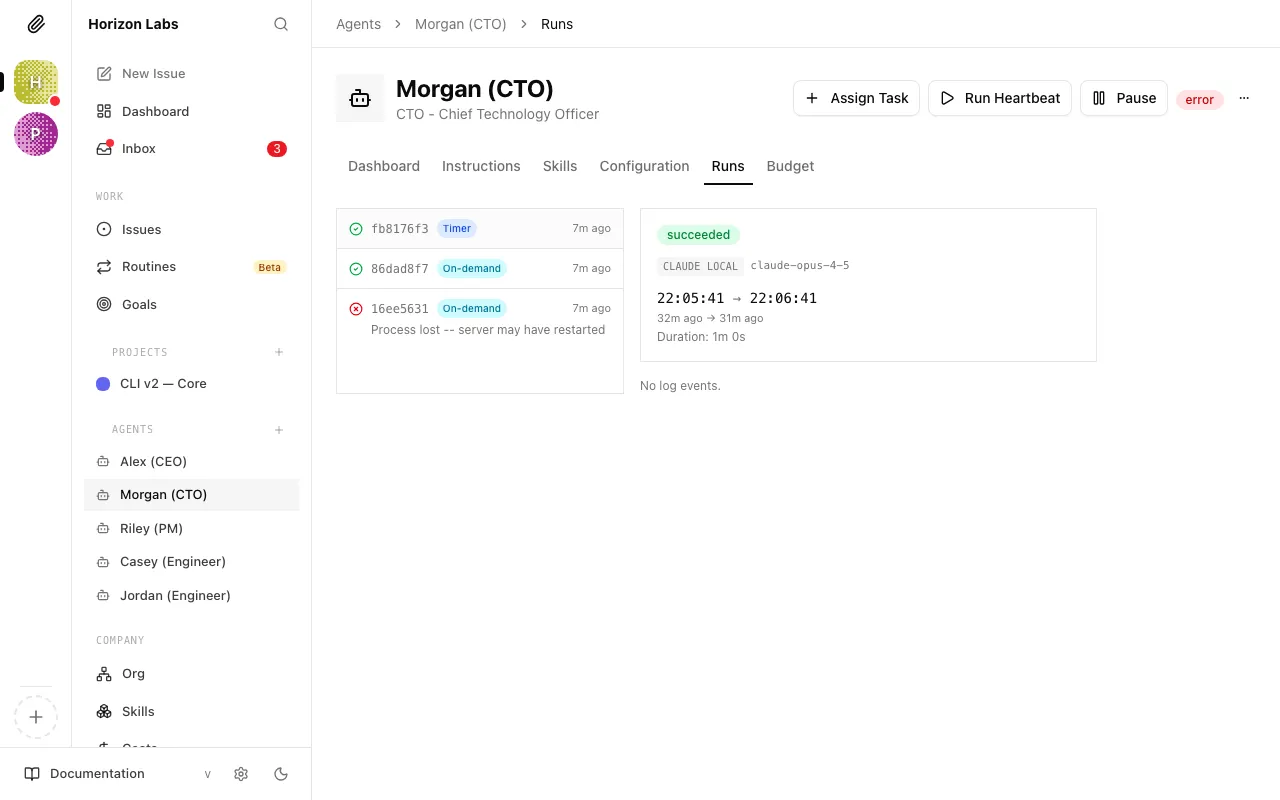The width and height of the screenshot is (1280, 800).
Task: Open the Dashboard sidebar item
Action: [191, 111]
